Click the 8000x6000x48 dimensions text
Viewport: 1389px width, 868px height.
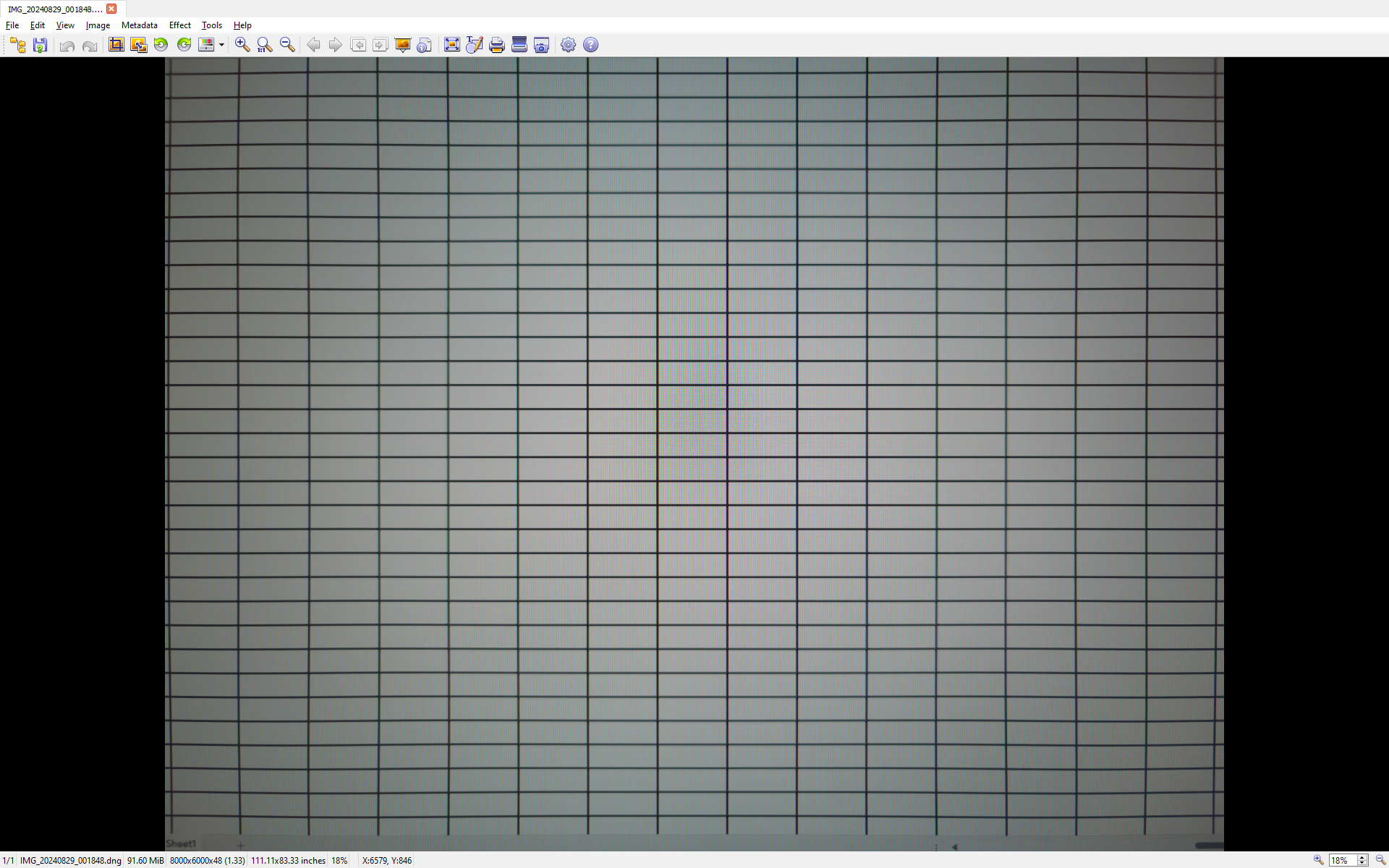coord(208,861)
